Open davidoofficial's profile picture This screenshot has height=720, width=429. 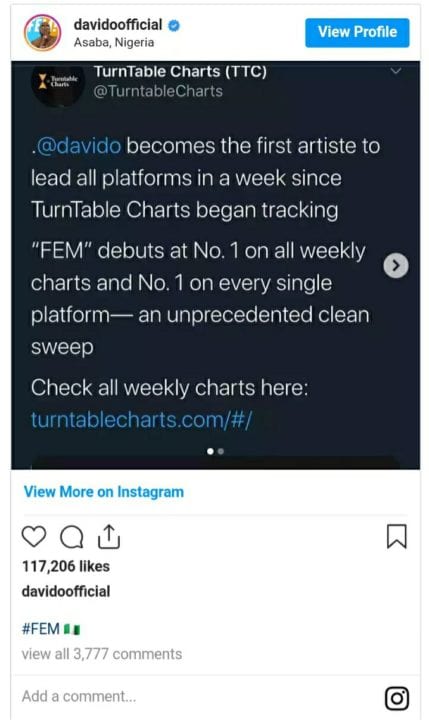(42, 33)
